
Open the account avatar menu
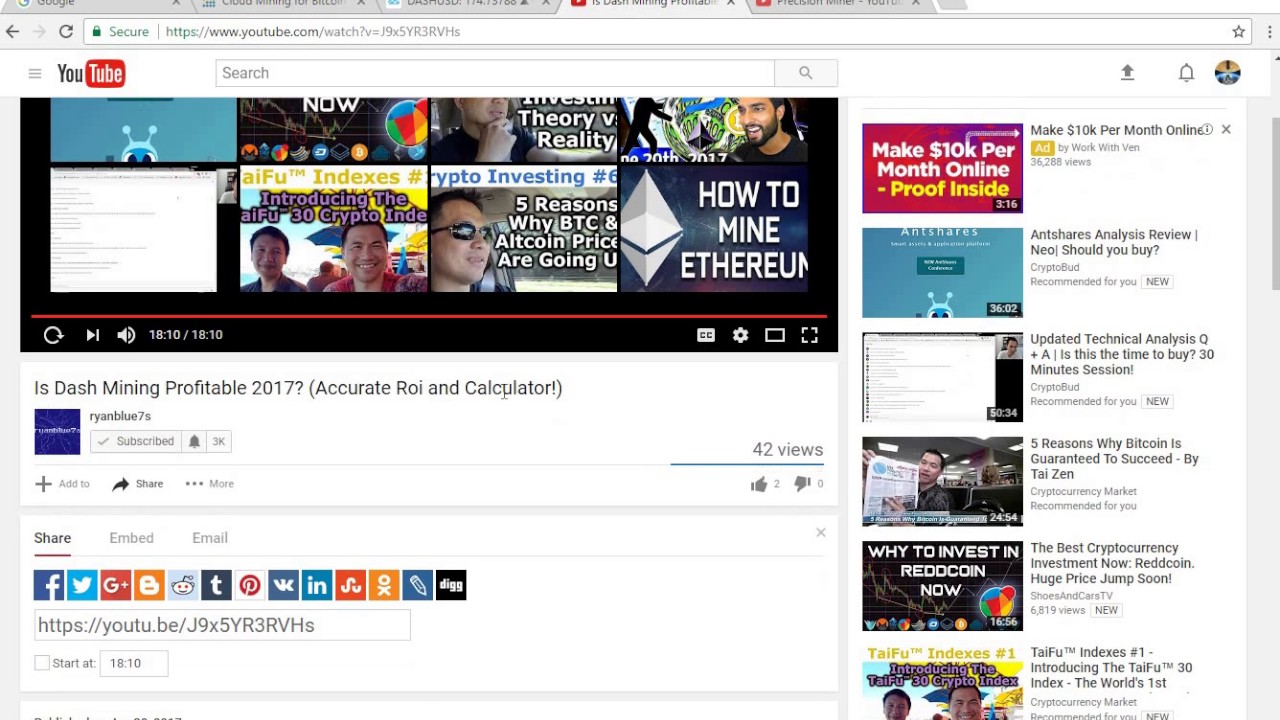(1227, 73)
